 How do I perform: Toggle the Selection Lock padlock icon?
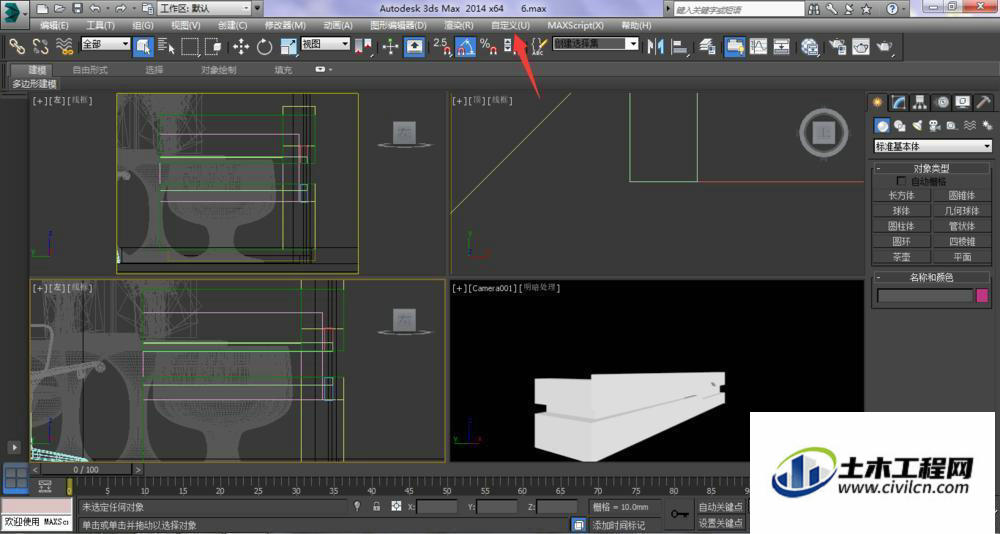376,507
